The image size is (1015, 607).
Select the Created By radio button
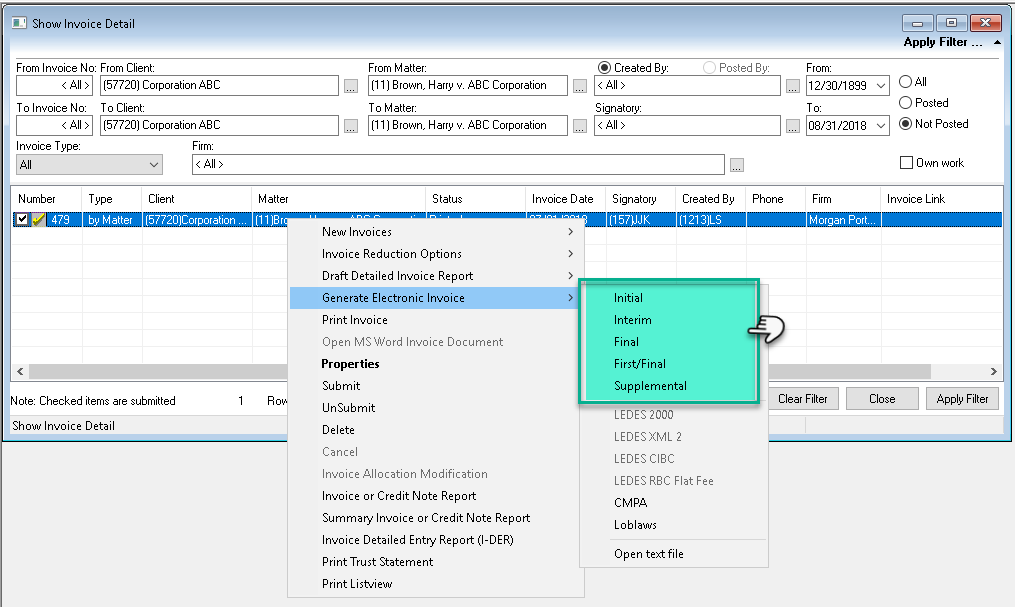[x=604, y=68]
